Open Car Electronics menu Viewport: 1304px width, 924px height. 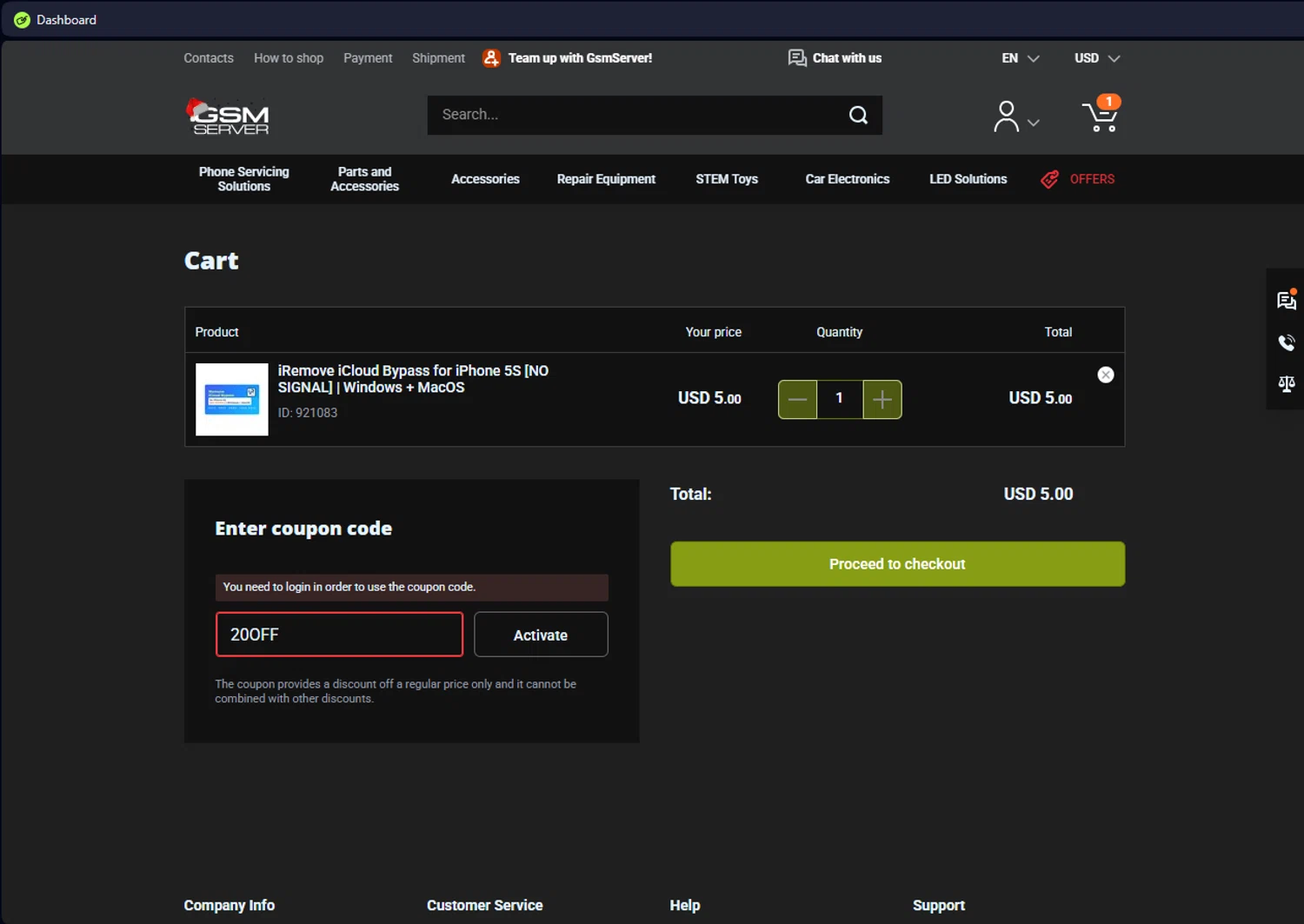click(x=848, y=179)
